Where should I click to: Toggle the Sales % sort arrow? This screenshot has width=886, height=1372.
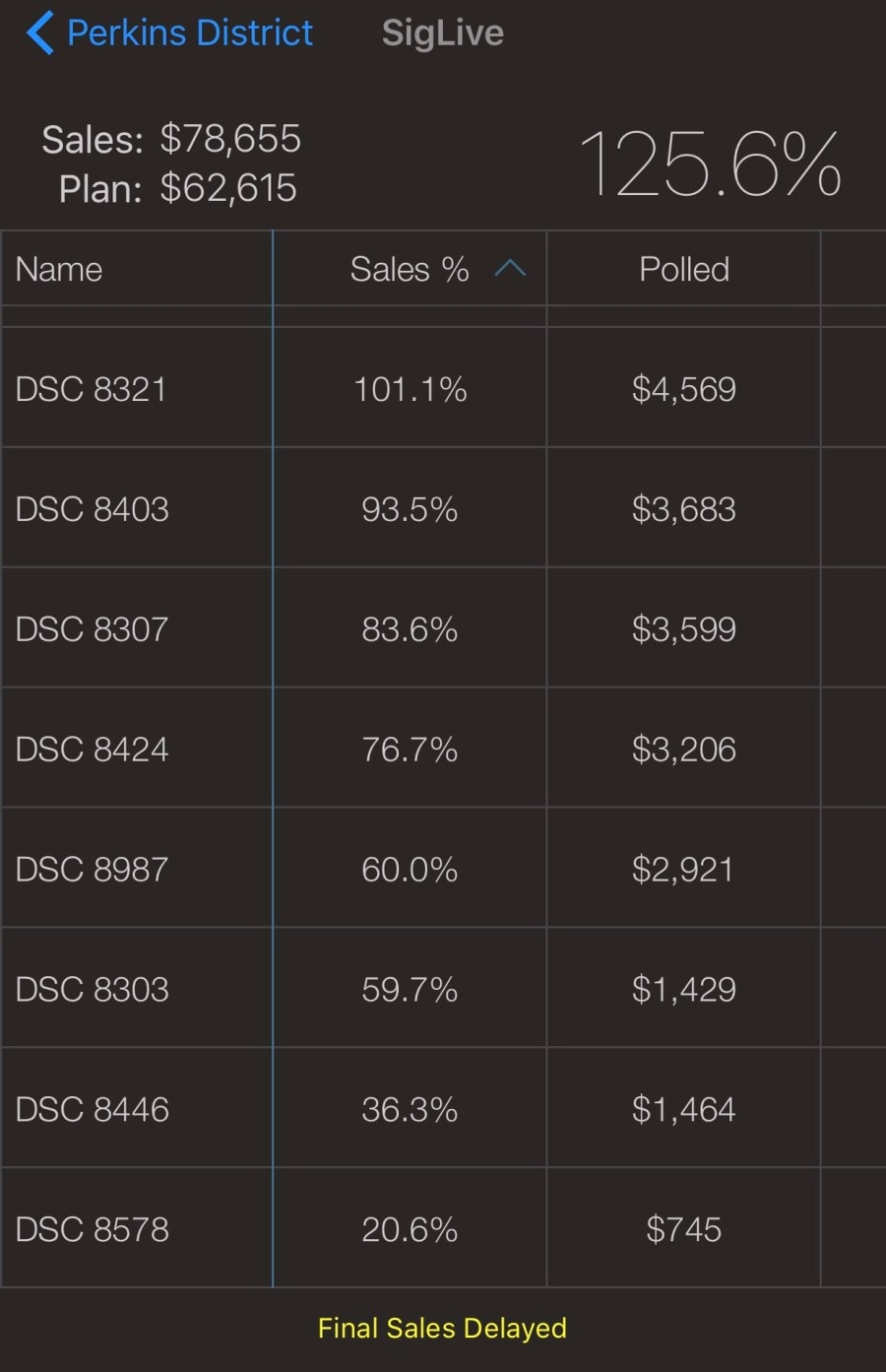pyautogui.click(x=510, y=268)
